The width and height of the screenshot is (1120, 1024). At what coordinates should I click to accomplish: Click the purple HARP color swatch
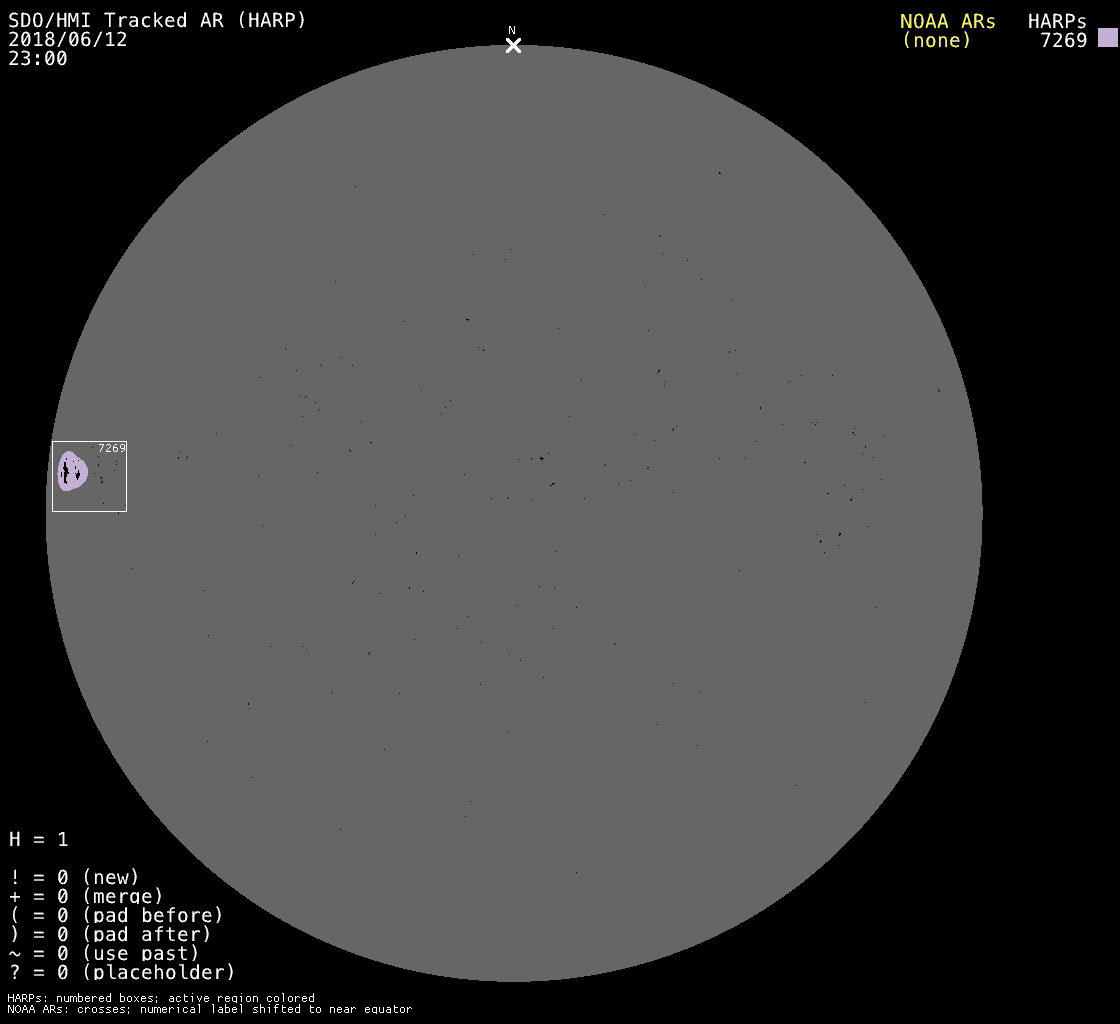pos(1107,38)
